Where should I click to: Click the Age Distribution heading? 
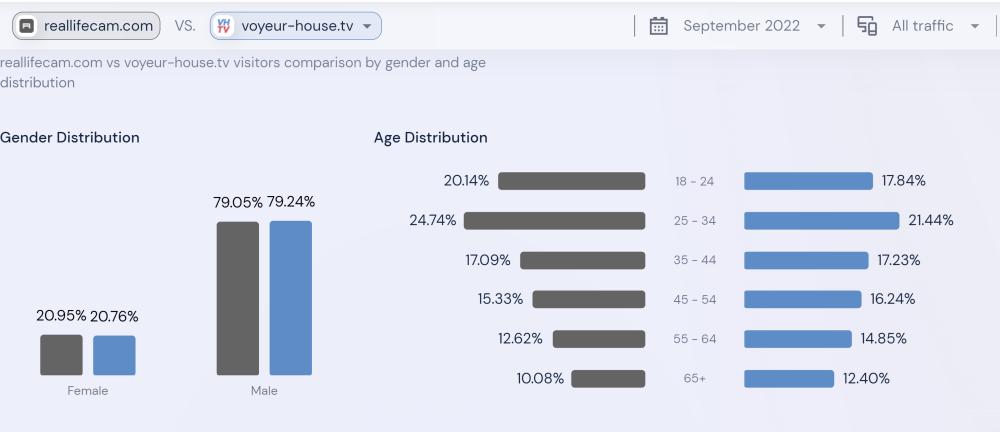(430, 138)
